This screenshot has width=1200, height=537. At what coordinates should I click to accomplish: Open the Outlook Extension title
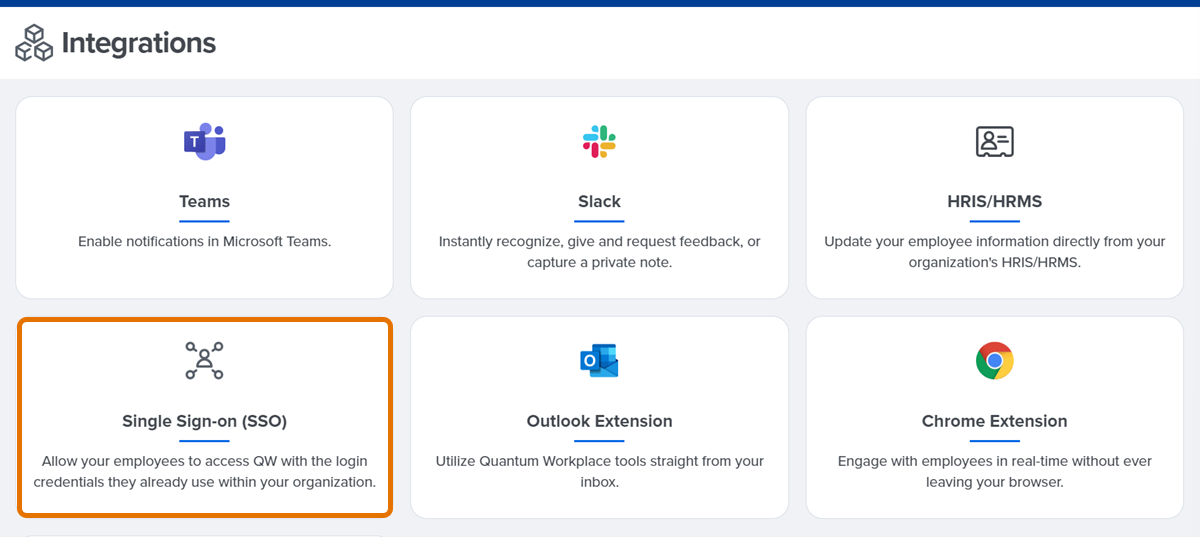click(x=599, y=421)
